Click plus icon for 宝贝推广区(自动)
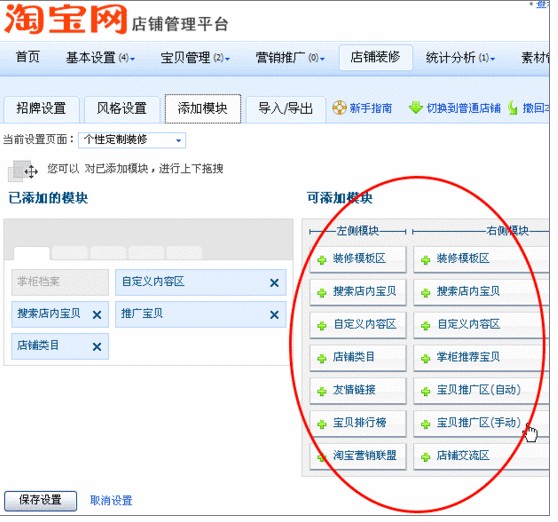The height and width of the screenshot is (522, 558). tap(425, 391)
